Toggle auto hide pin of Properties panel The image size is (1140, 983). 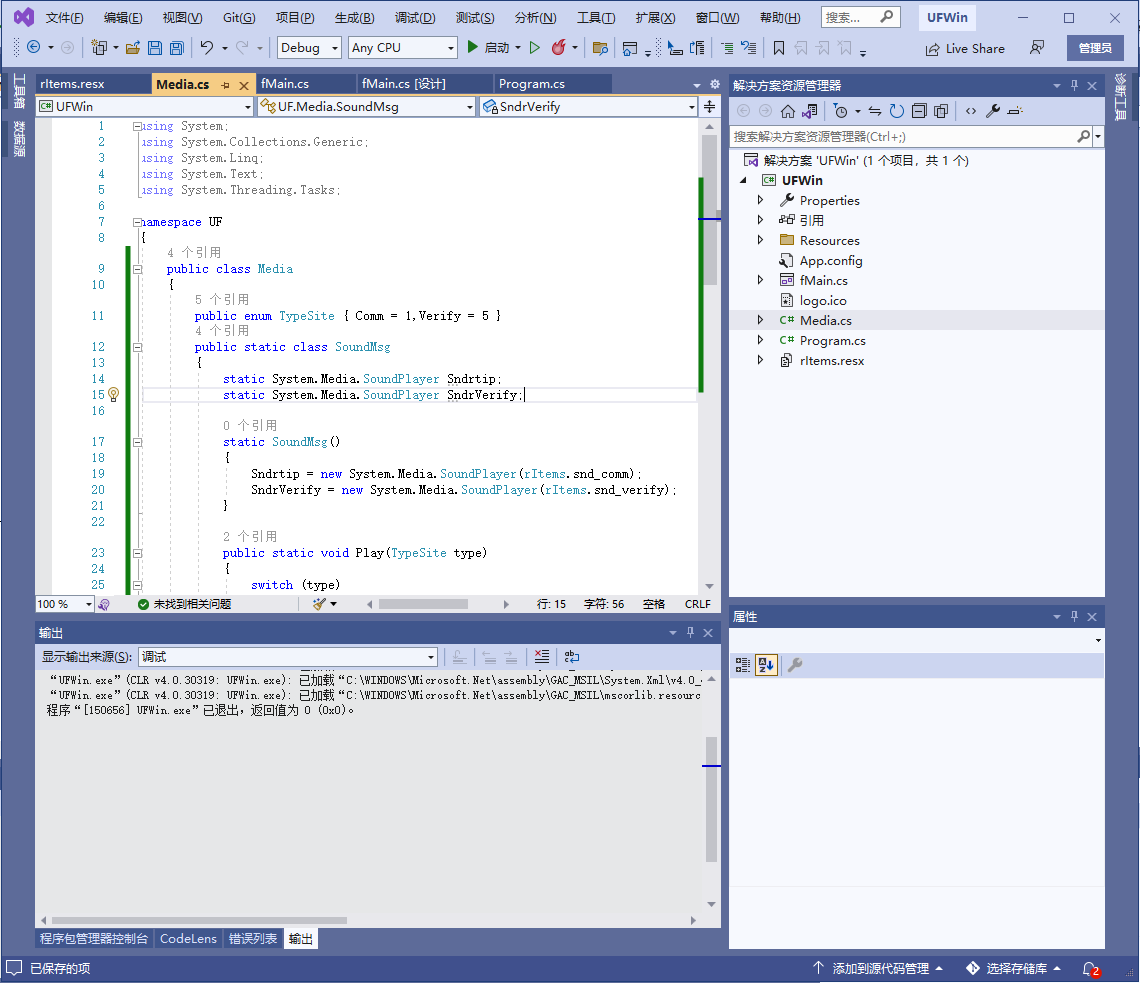pyautogui.click(x=1075, y=617)
